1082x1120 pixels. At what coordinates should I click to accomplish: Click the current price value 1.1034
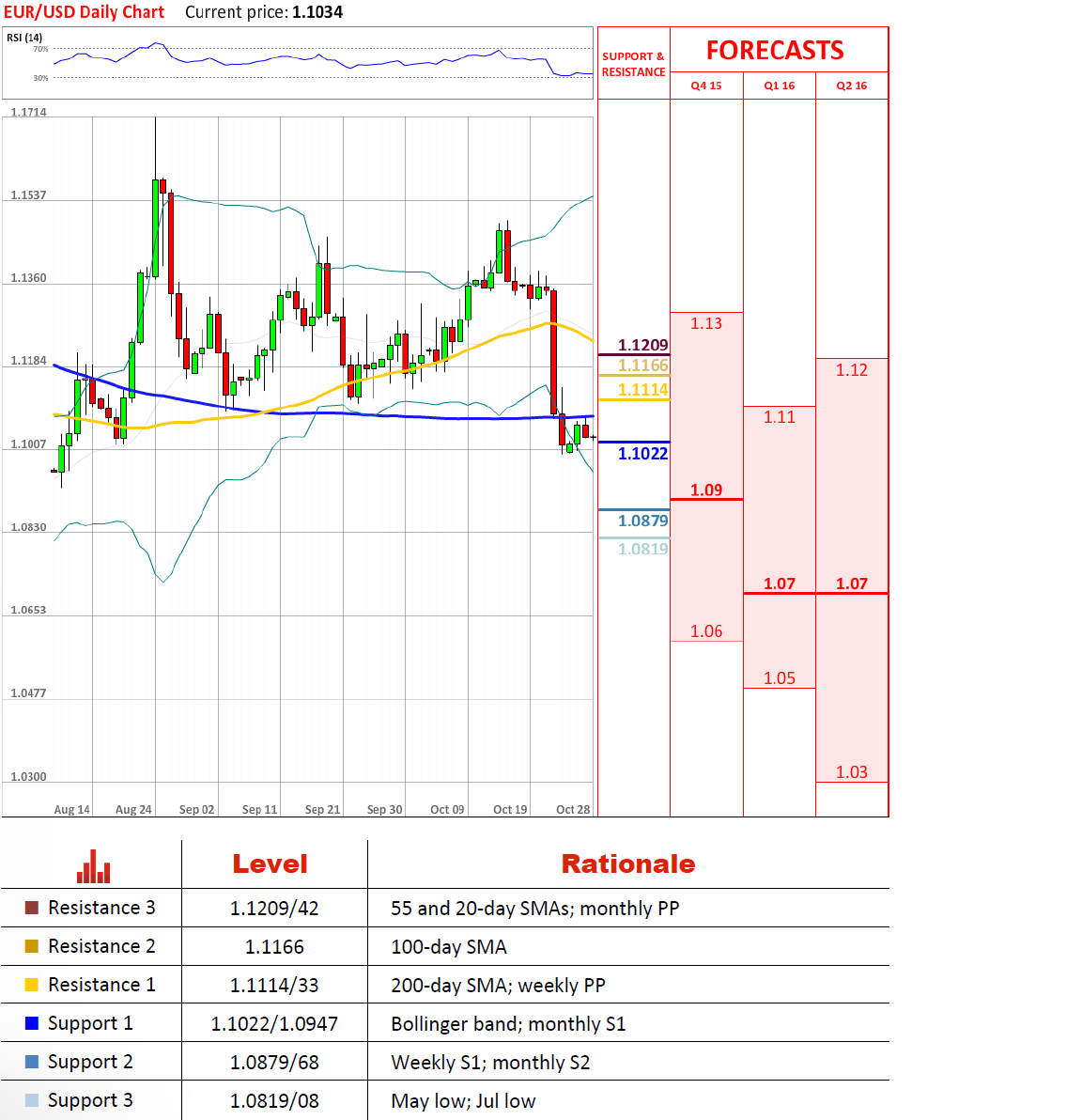[x=317, y=12]
